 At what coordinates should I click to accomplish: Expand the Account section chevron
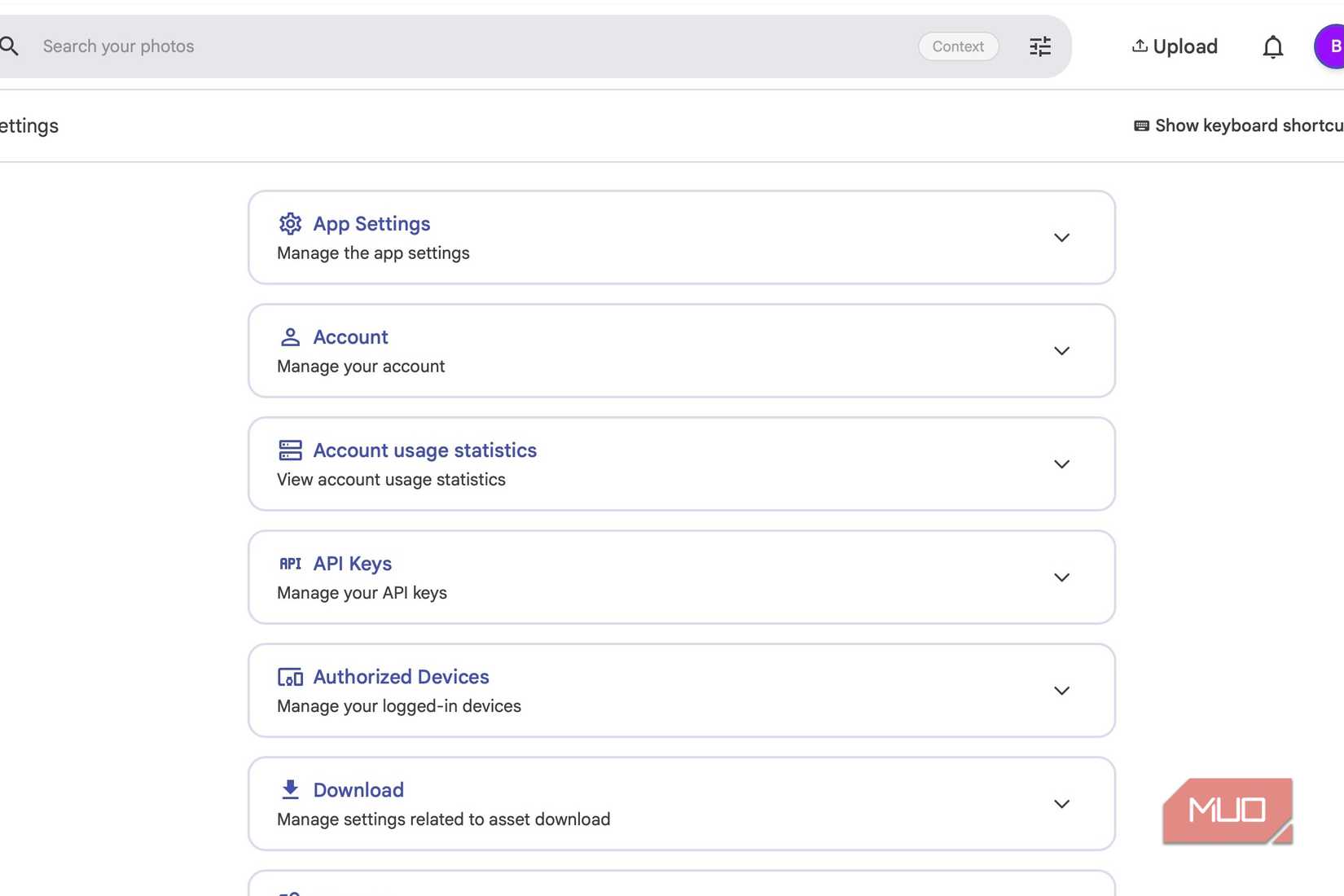point(1061,351)
